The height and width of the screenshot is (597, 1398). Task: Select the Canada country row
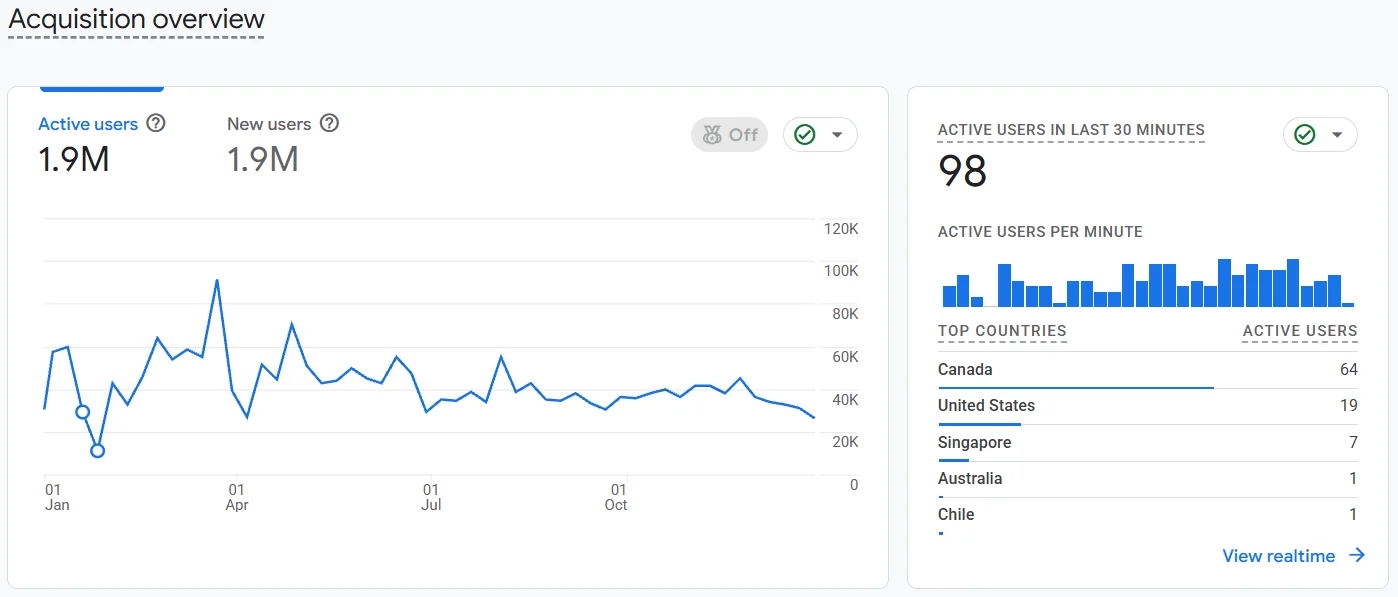point(1148,370)
